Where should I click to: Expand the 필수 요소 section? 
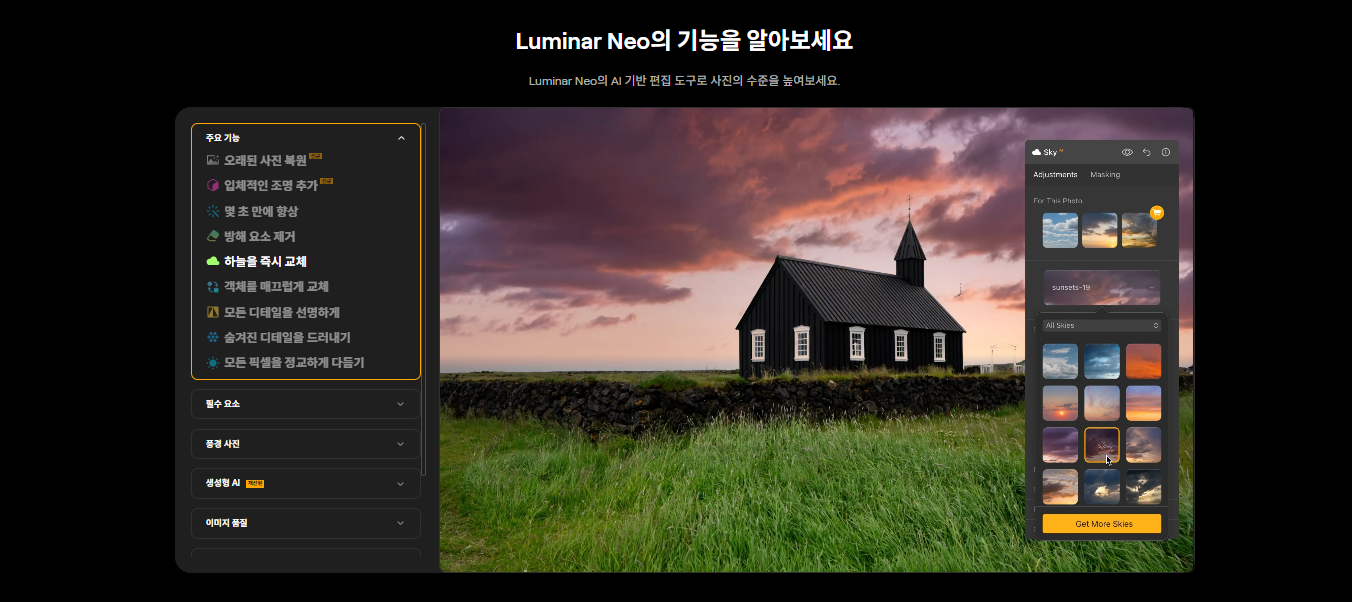(306, 404)
